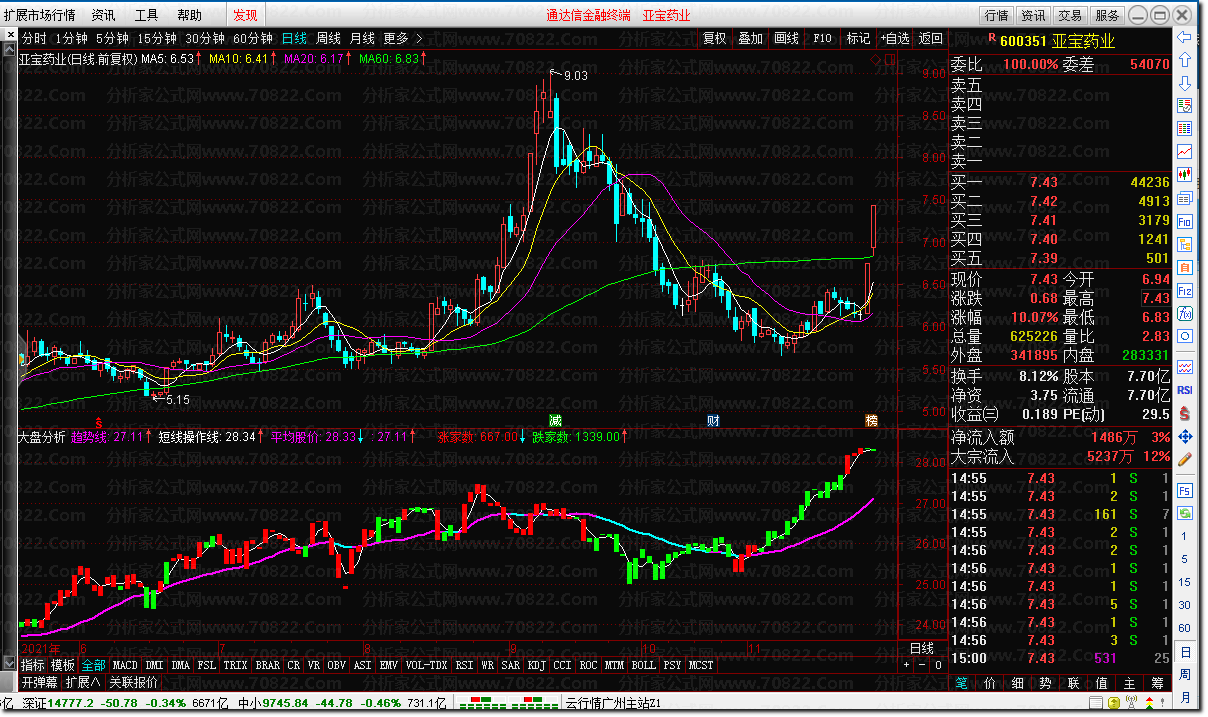Open the 叠加 overlay dropdown
1208x717 pixels.
[x=751, y=38]
